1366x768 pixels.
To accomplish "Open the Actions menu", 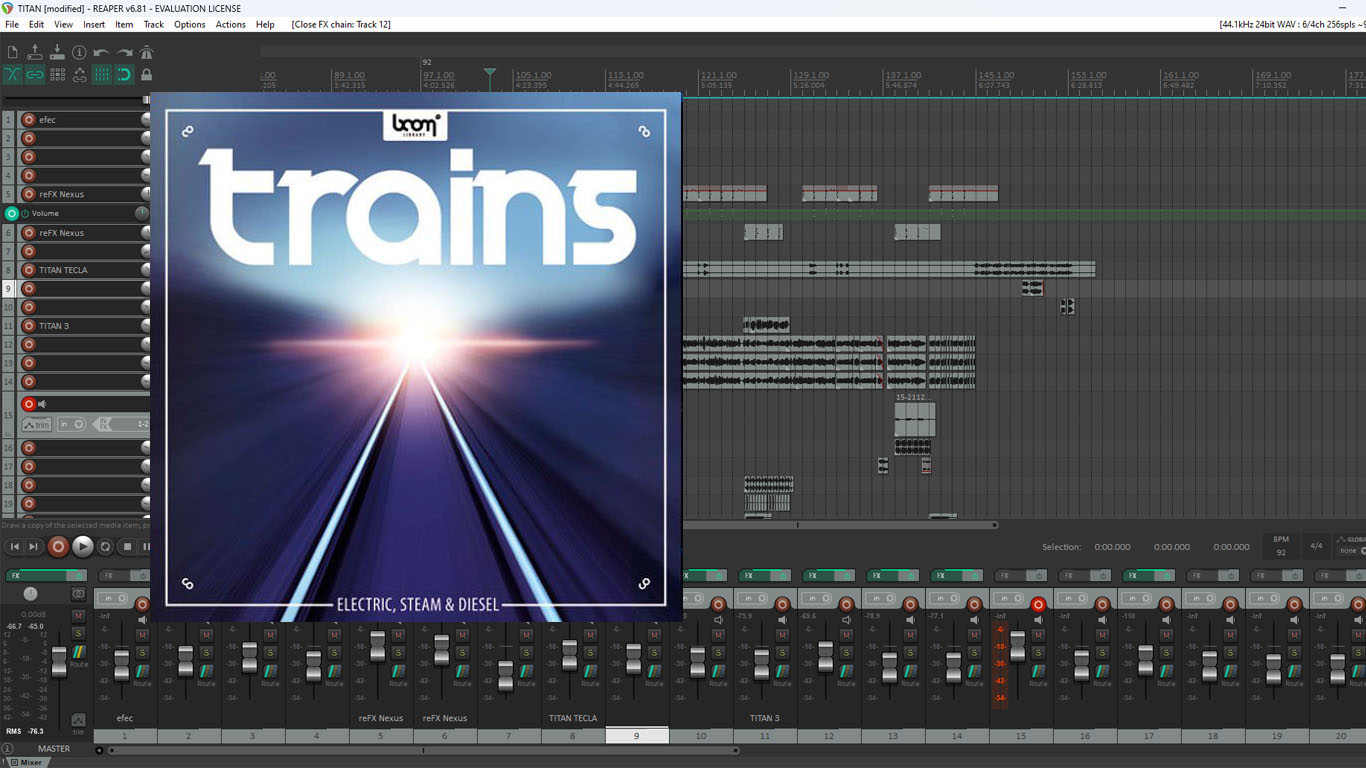I will 230,24.
